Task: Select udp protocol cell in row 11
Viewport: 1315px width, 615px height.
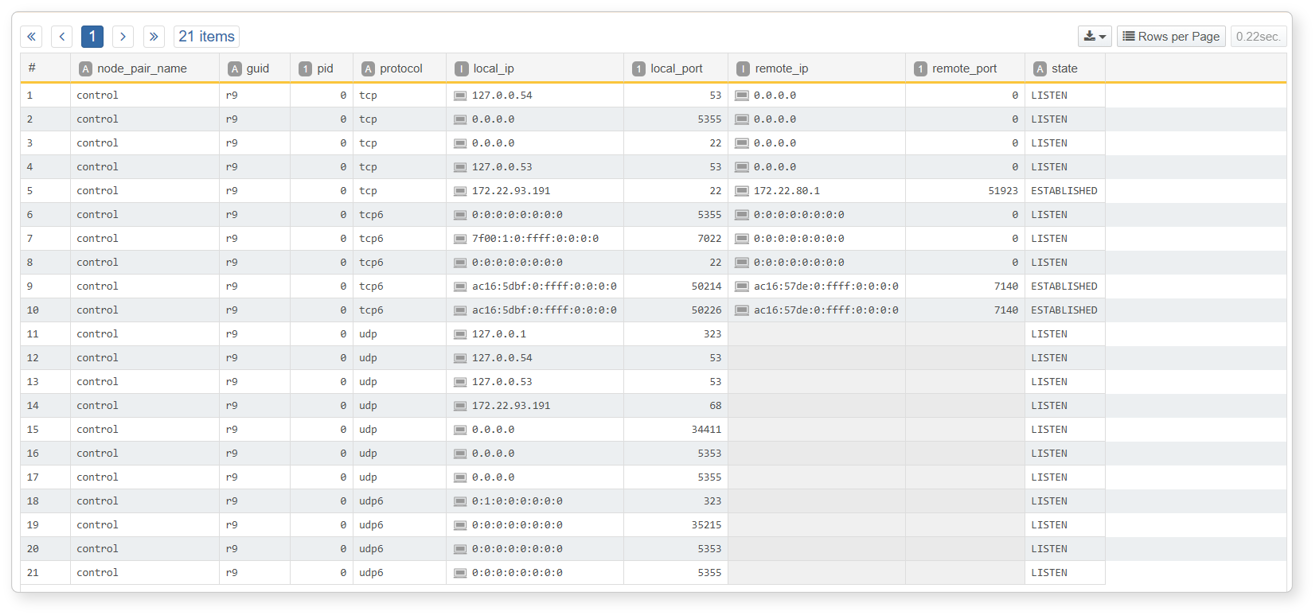Action: [400, 334]
